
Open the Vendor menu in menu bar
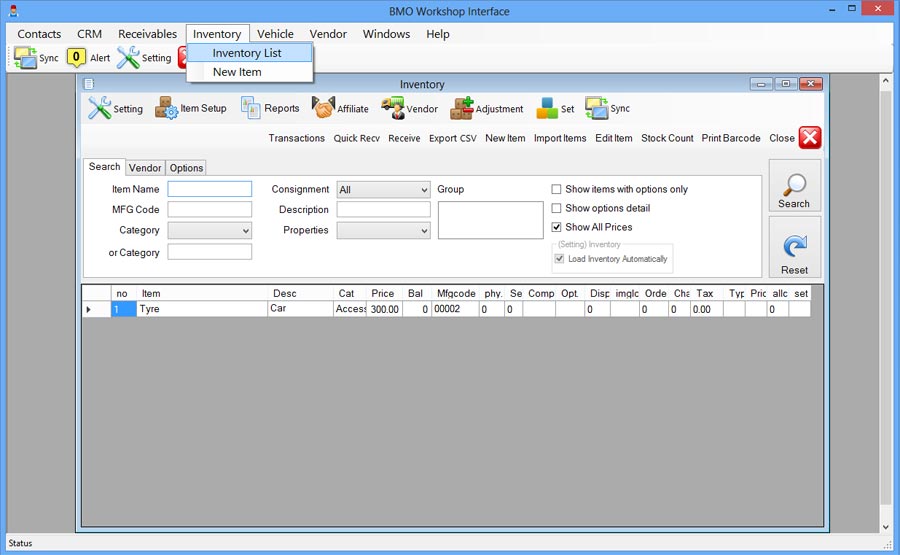point(328,34)
